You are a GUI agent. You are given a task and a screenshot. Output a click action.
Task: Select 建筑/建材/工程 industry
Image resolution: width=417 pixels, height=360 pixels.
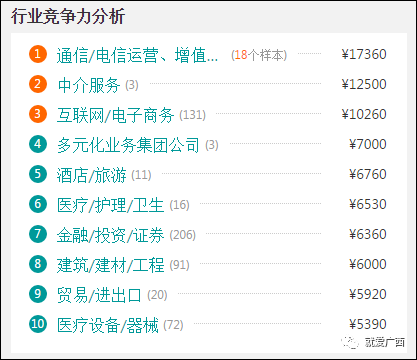pos(110,265)
